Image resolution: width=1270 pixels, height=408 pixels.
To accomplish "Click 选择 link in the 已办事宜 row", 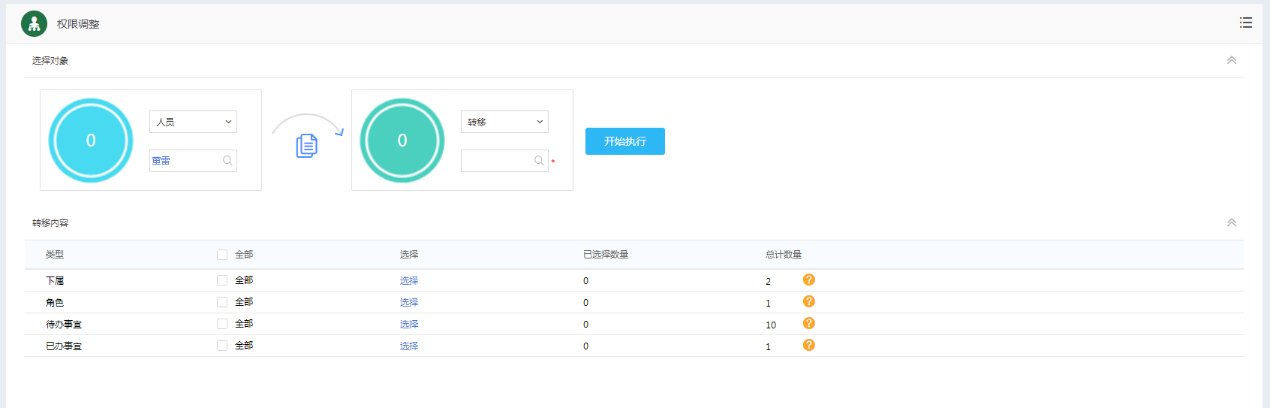I will 409,346.
